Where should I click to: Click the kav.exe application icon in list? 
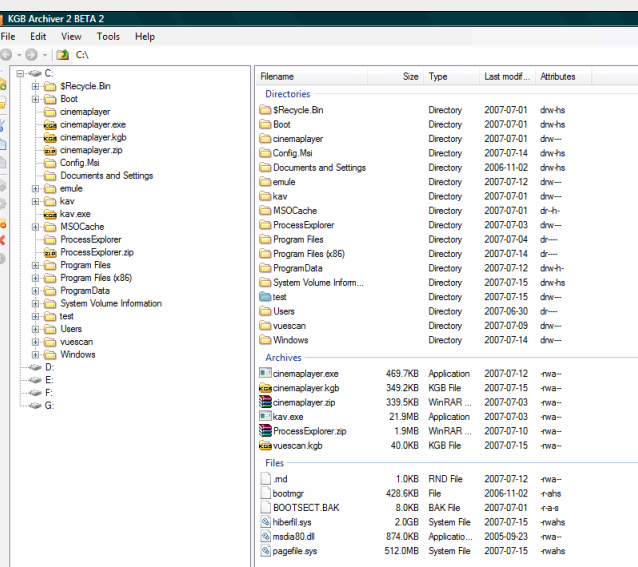265,416
